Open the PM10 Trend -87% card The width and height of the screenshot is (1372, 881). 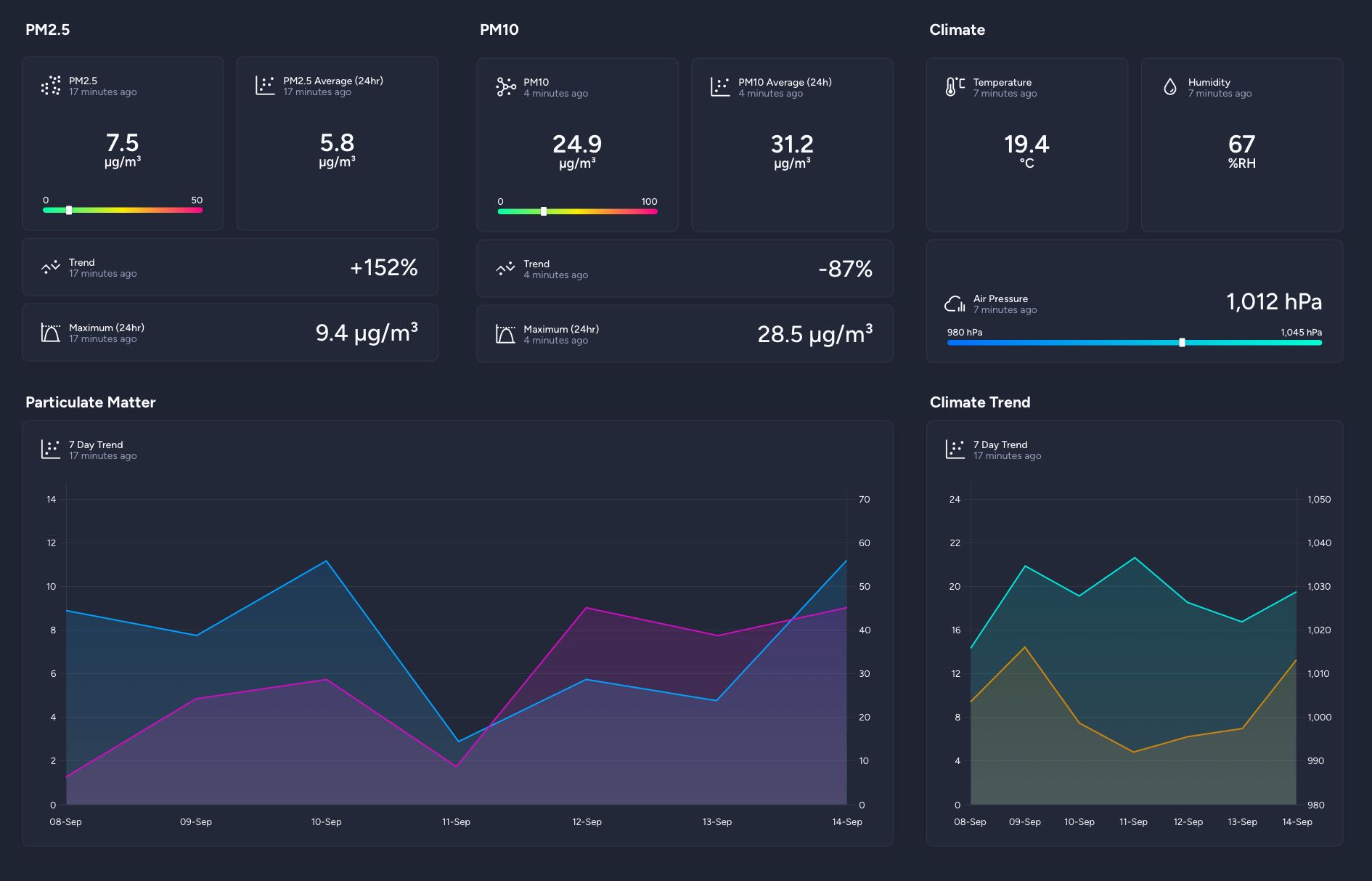685,269
